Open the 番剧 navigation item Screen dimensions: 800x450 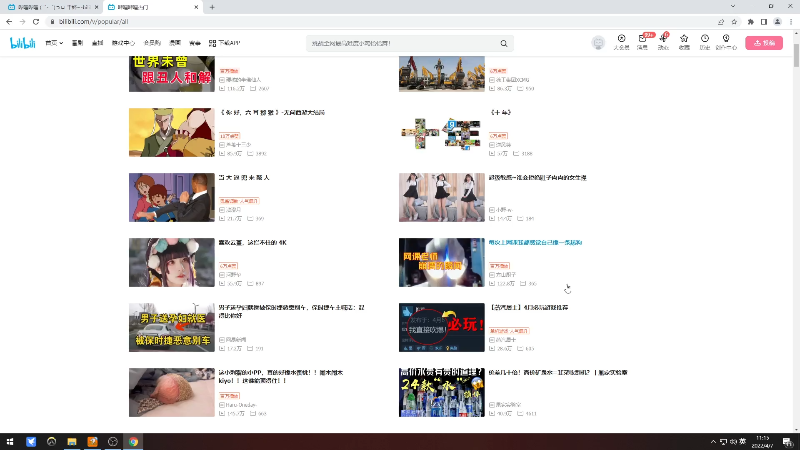(x=77, y=43)
